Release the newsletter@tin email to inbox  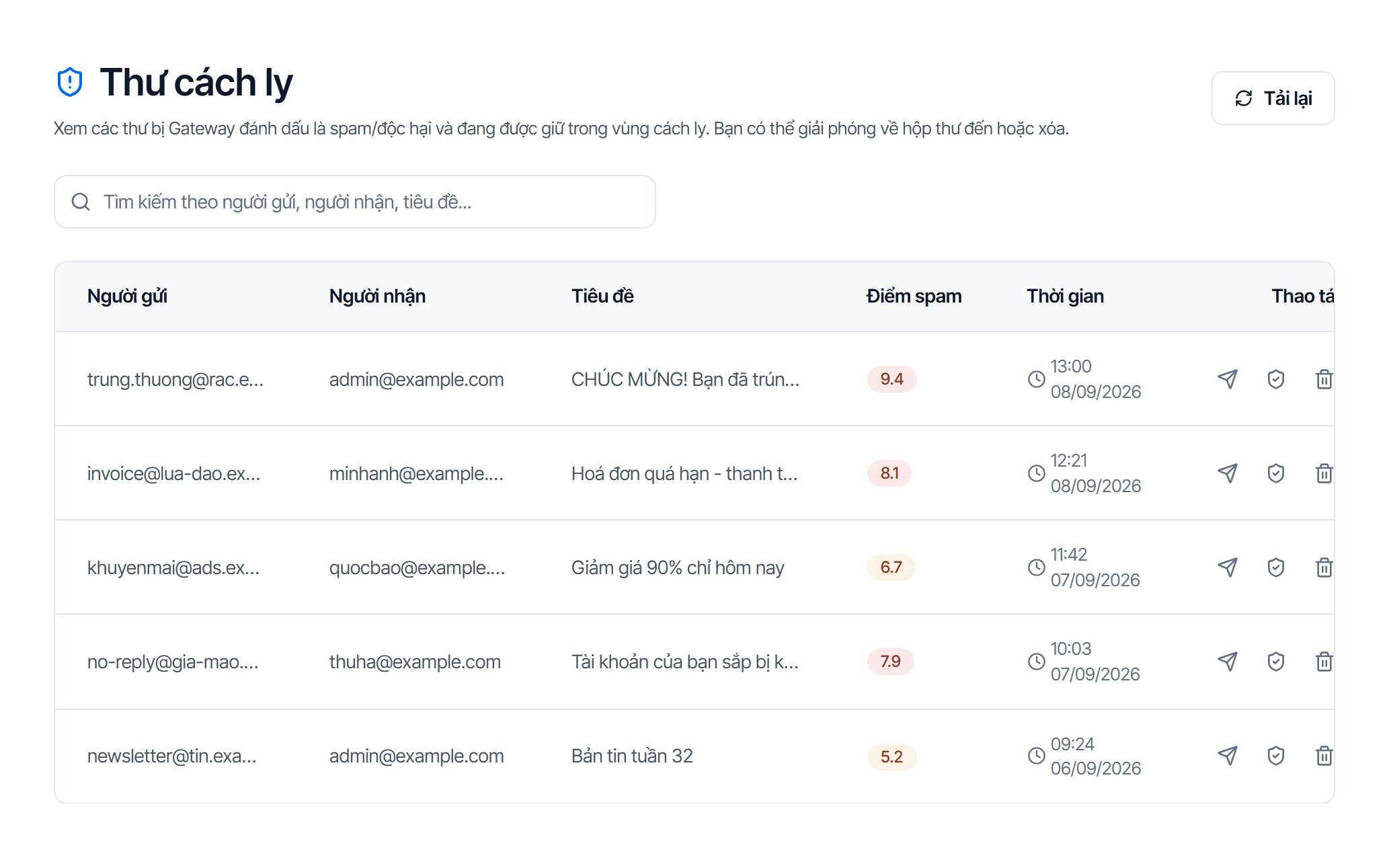(1228, 756)
